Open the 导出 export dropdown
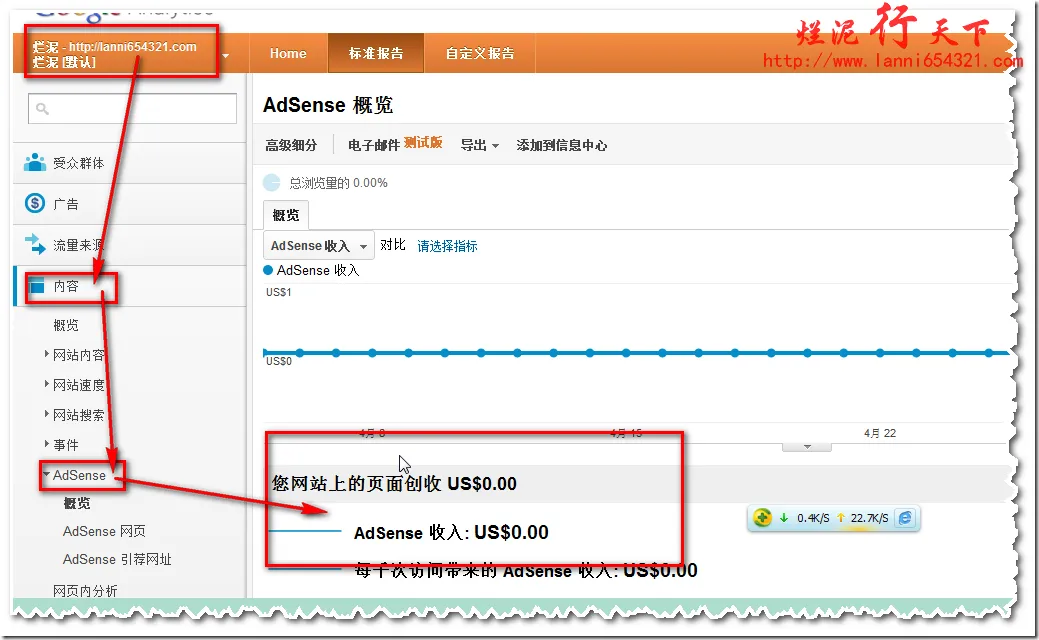This screenshot has height=640, width=1039. 480,145
